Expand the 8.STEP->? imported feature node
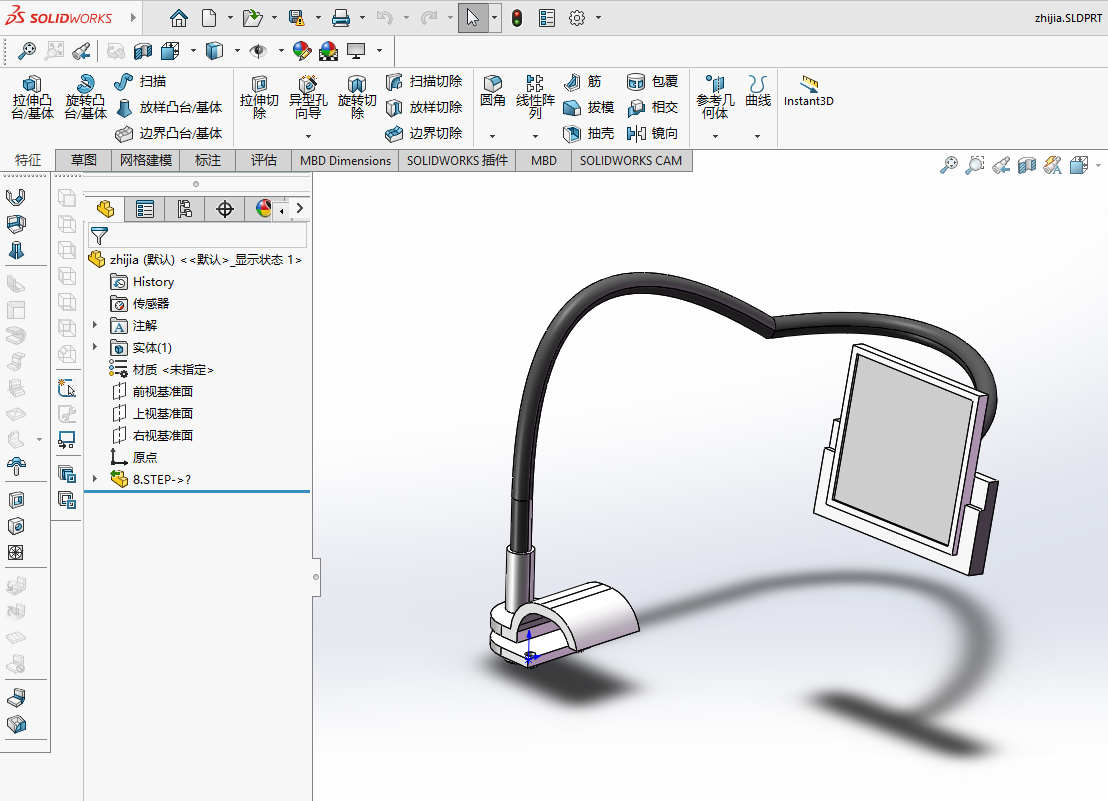 [x=95, y=479]
